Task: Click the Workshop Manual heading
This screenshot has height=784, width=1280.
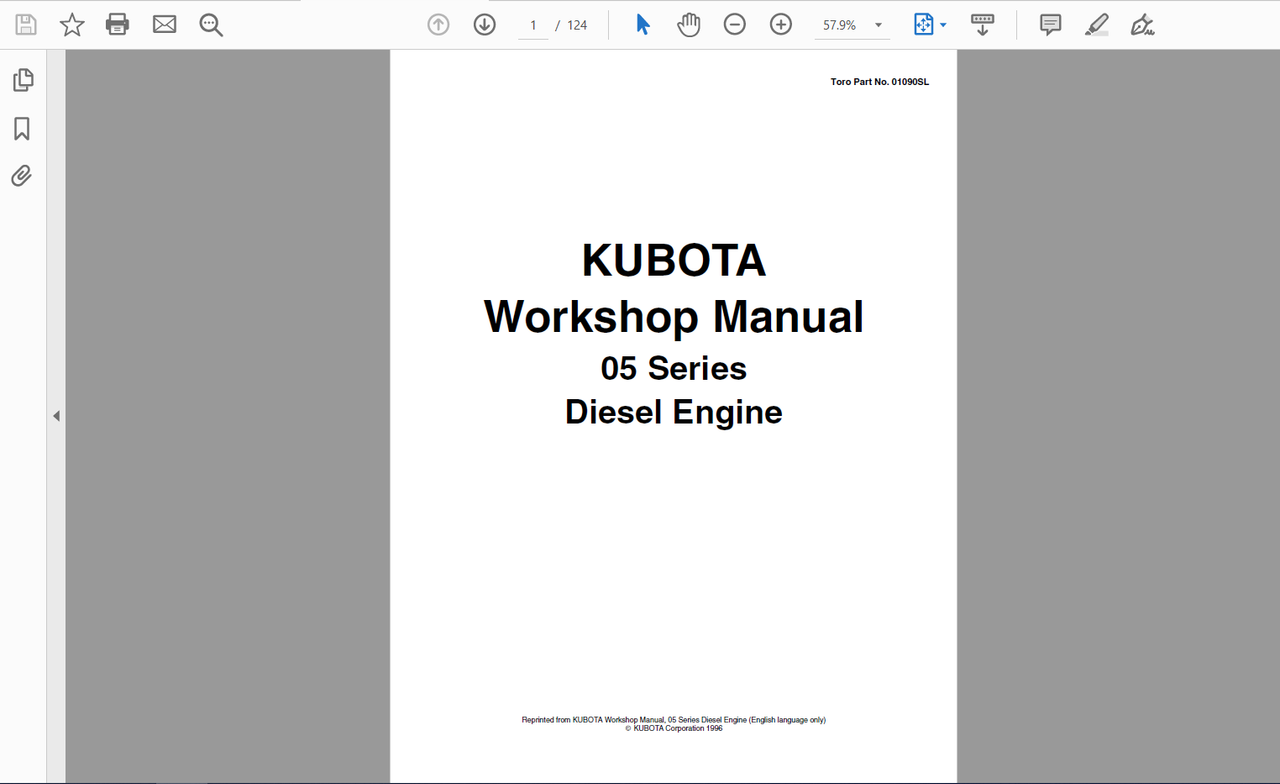Action: tap(674, 317)
